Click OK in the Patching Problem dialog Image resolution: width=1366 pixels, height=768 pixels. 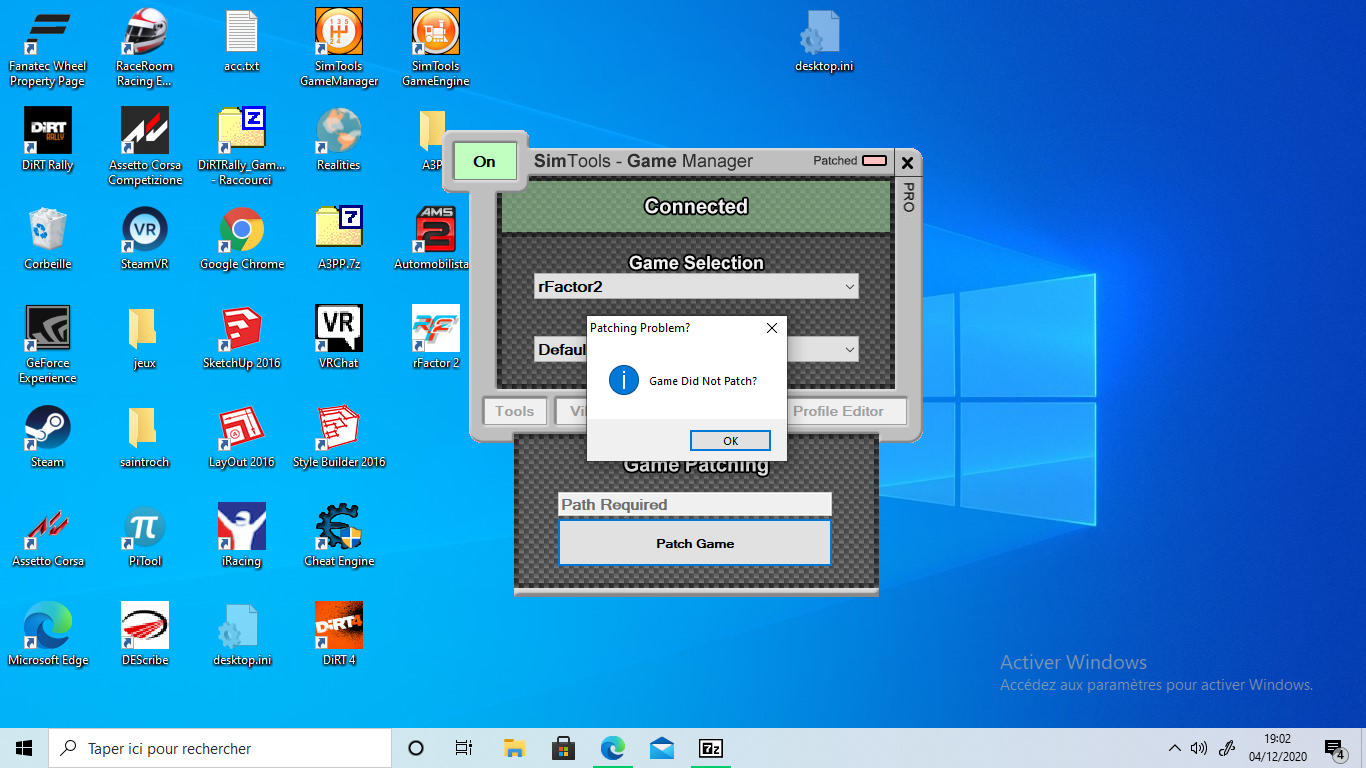730,441
